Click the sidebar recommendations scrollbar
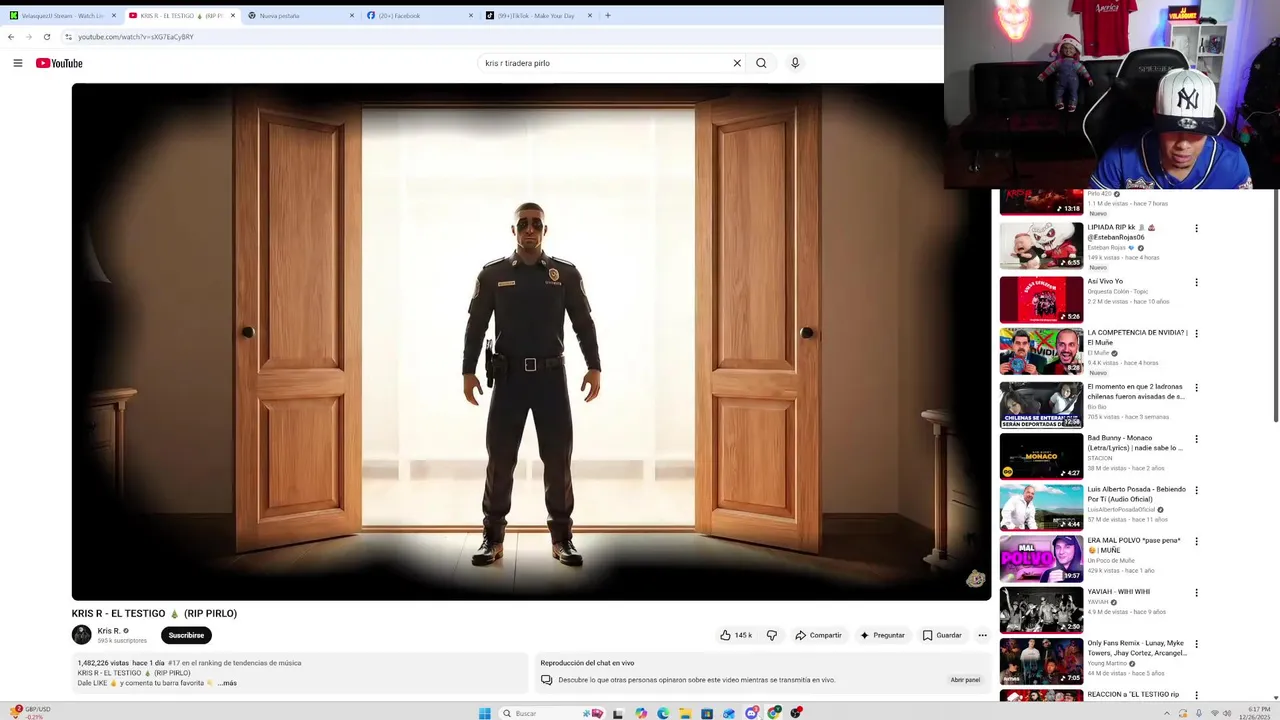Viewport: 1280px width, 720px height. 1274,305
